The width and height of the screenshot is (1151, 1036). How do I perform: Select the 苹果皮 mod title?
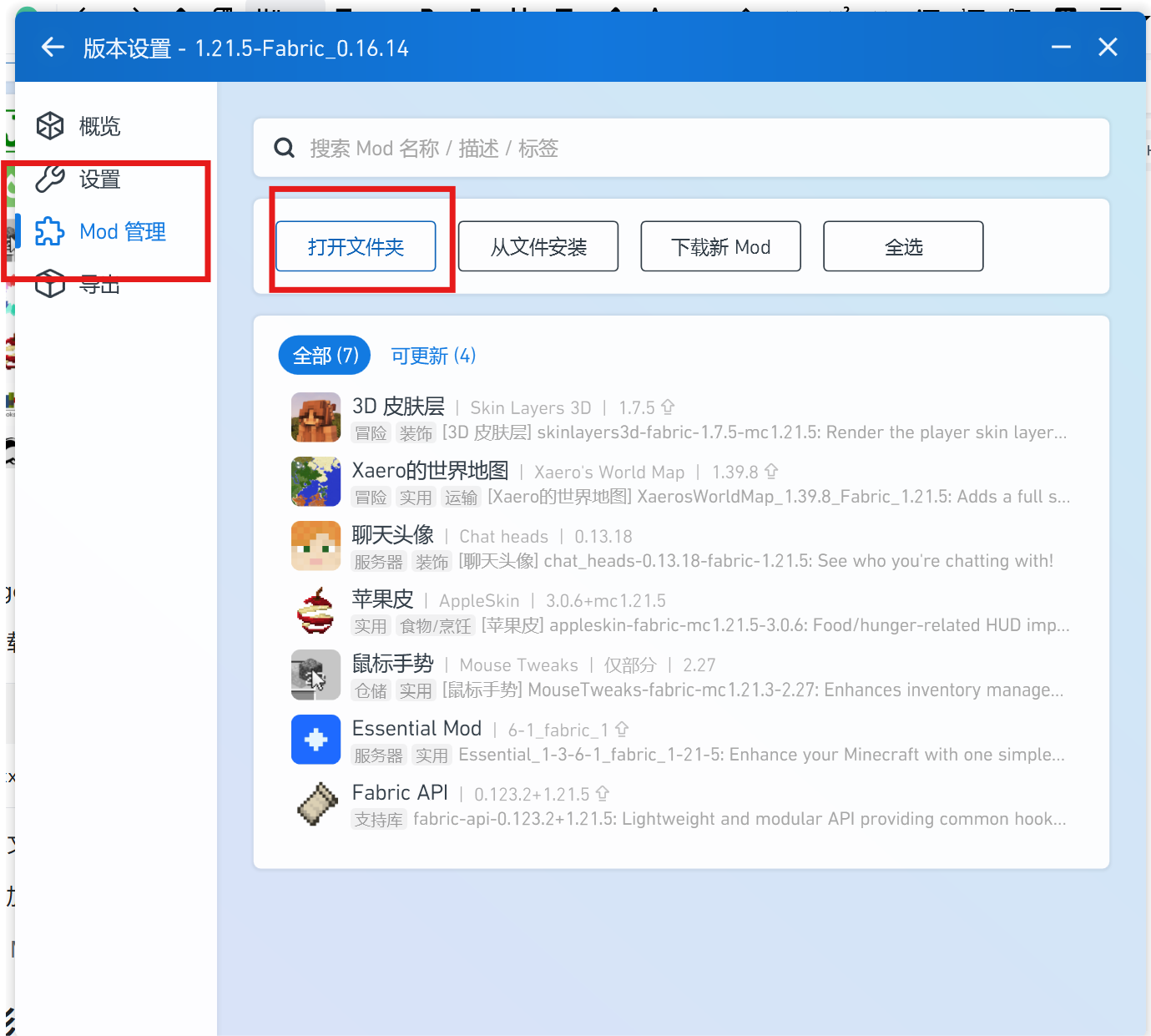coord(382,599)
